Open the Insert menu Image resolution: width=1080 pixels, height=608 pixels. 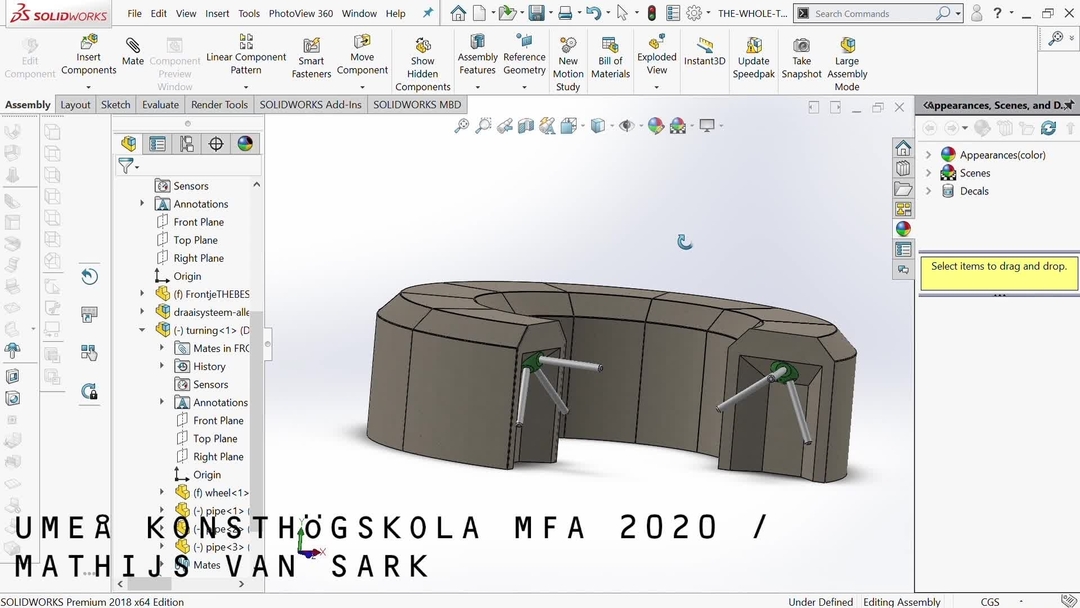click(217, 14)
